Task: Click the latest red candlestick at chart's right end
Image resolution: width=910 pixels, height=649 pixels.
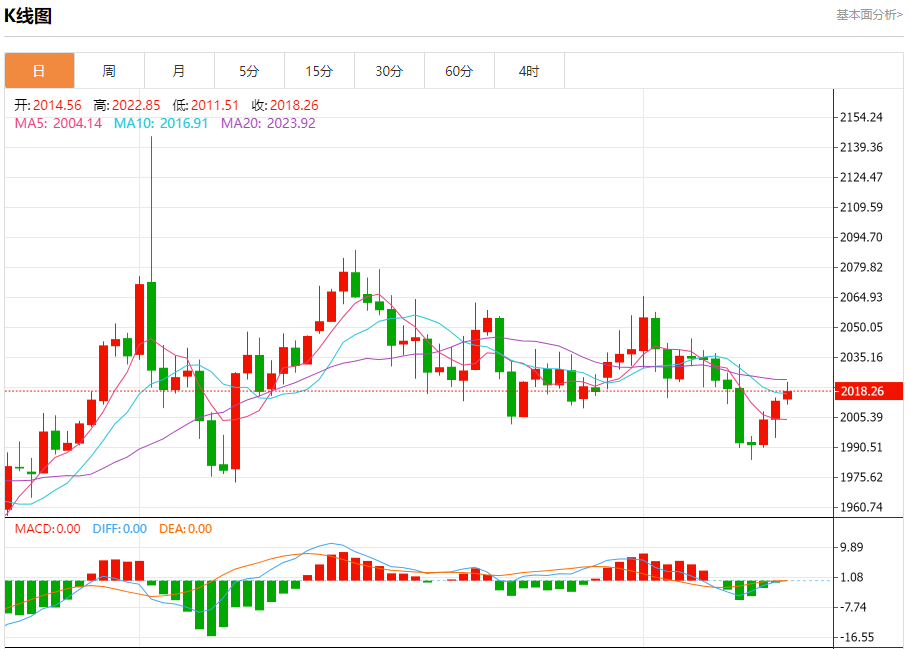Action: [788, 395]
